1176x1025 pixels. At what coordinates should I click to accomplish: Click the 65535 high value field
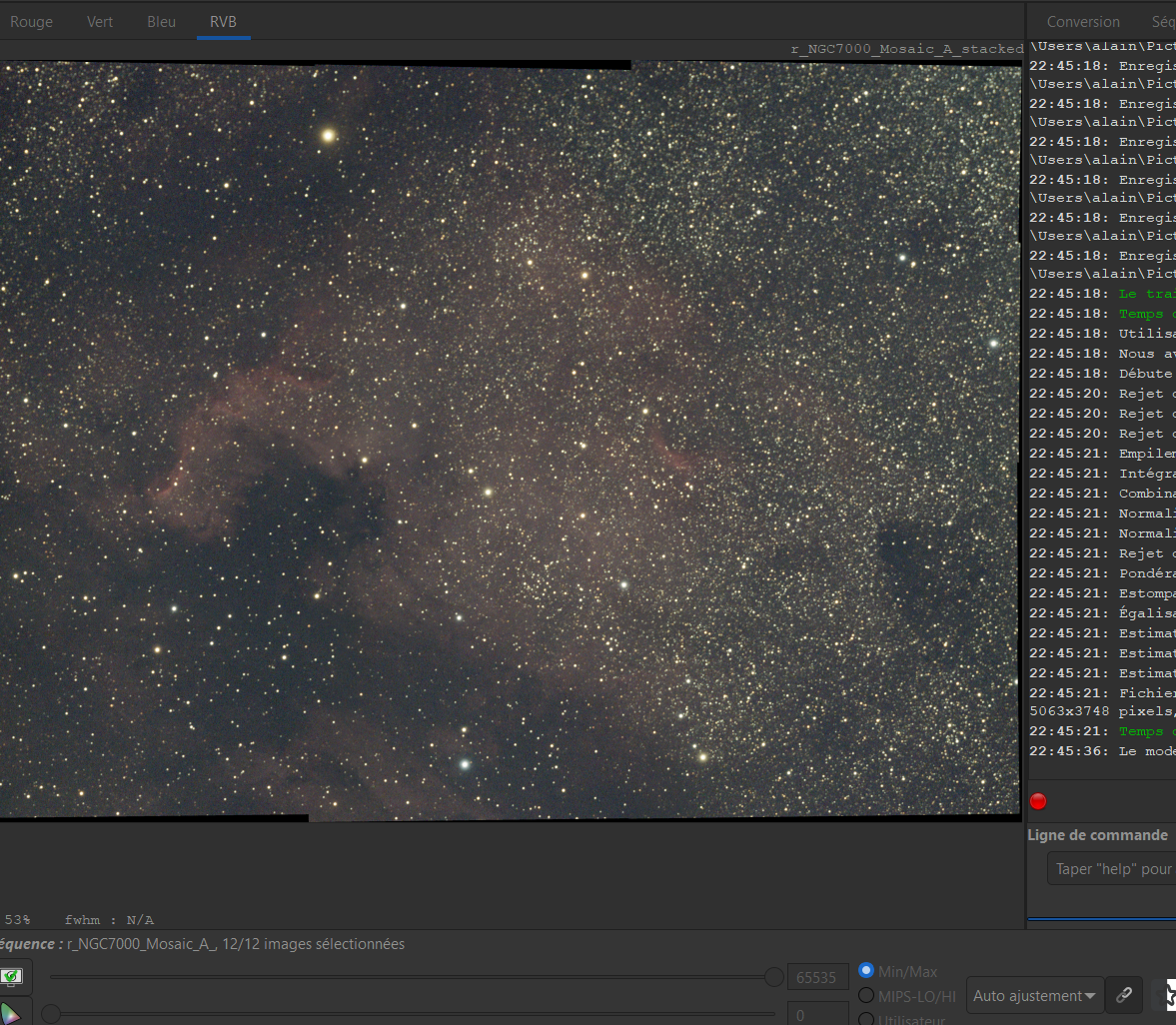(817, 977)
